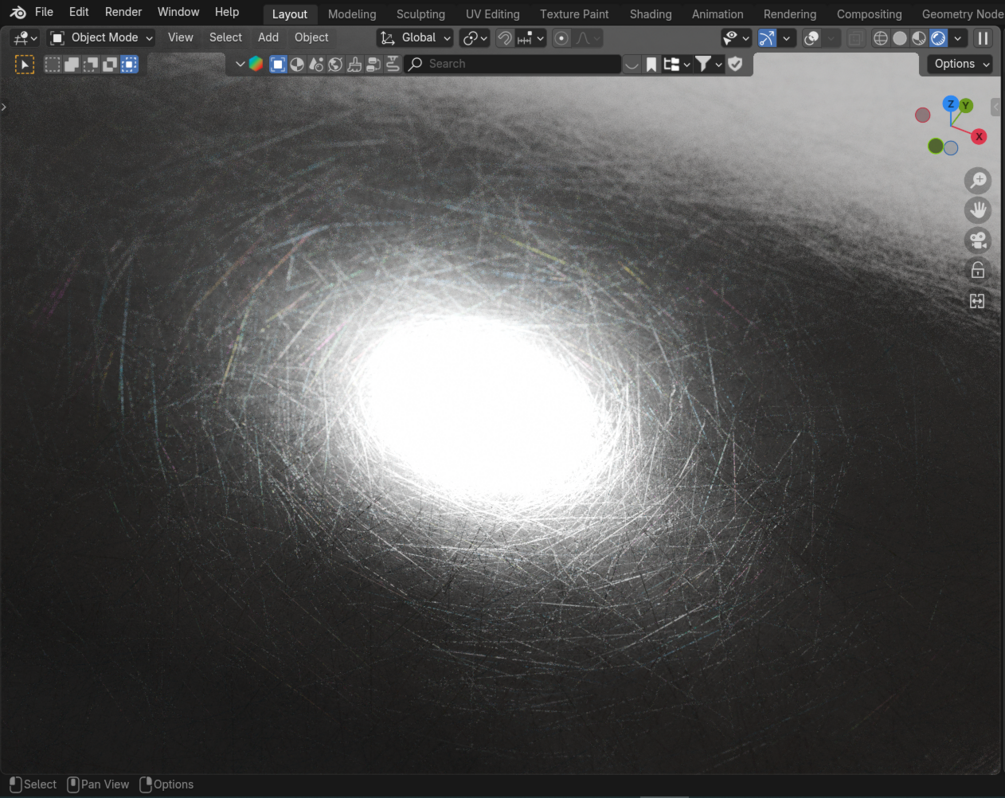Screen dimensions: 1005x798
Task: Open the snapping options dropdown
Action: pyautogui.click(x=530, y=38)
